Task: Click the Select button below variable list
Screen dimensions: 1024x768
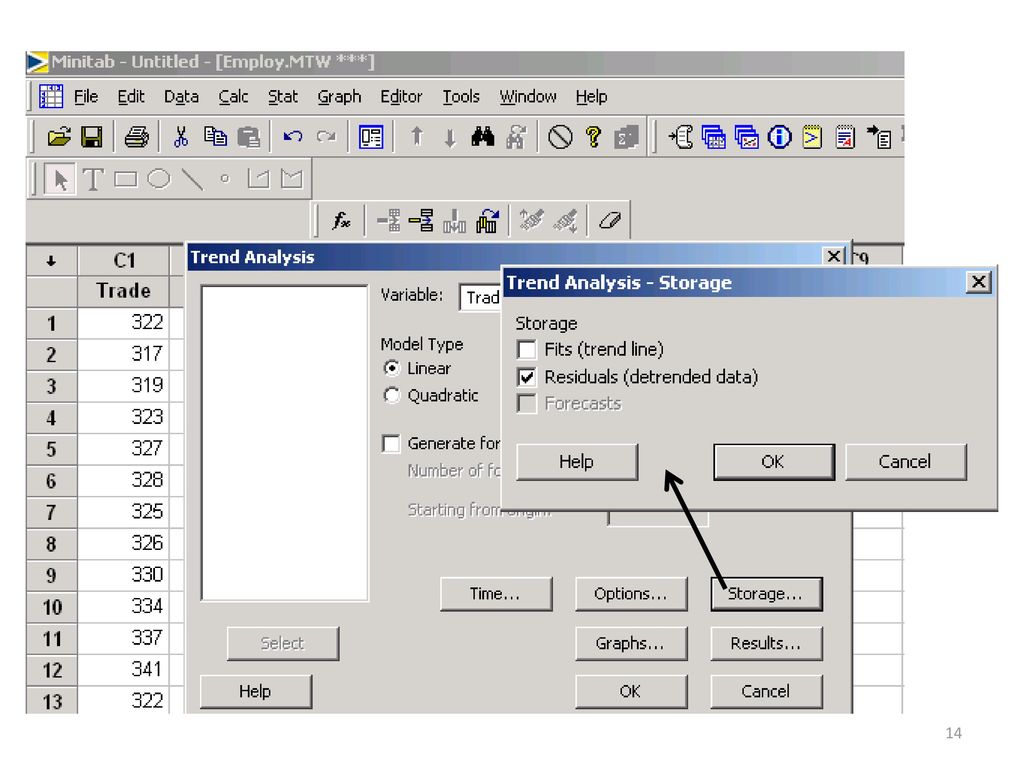Action: pyautogui.click(x=283, y=644)
